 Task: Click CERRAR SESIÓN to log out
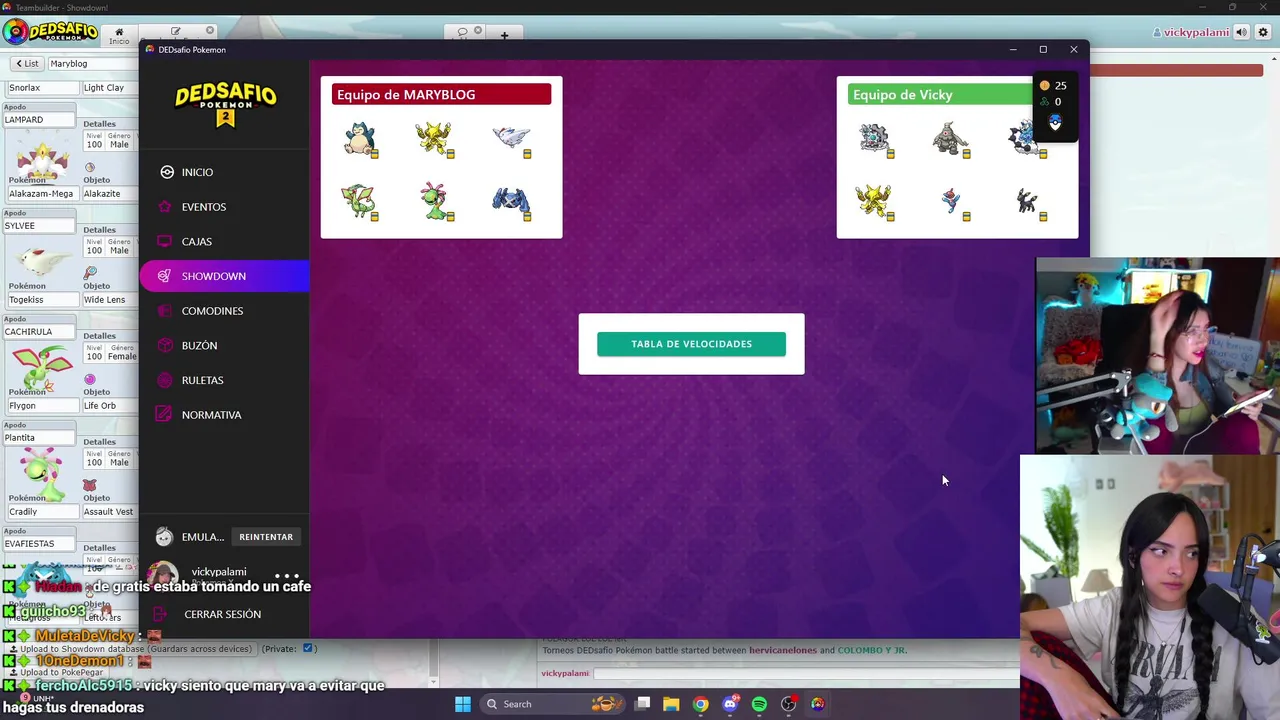[222, 614]
